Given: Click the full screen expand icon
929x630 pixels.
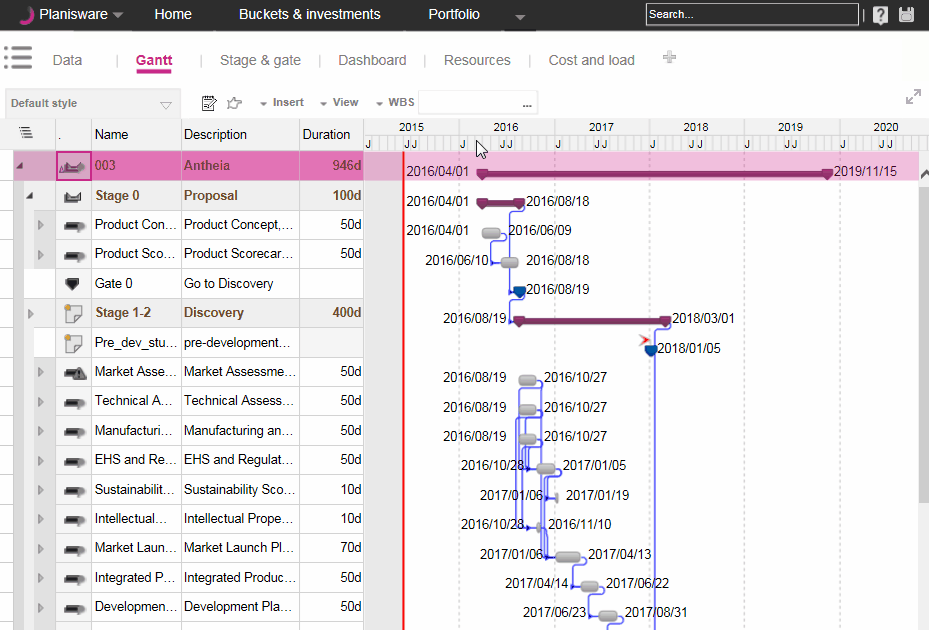Looking at the screenshot, I should tap(913, 97).
